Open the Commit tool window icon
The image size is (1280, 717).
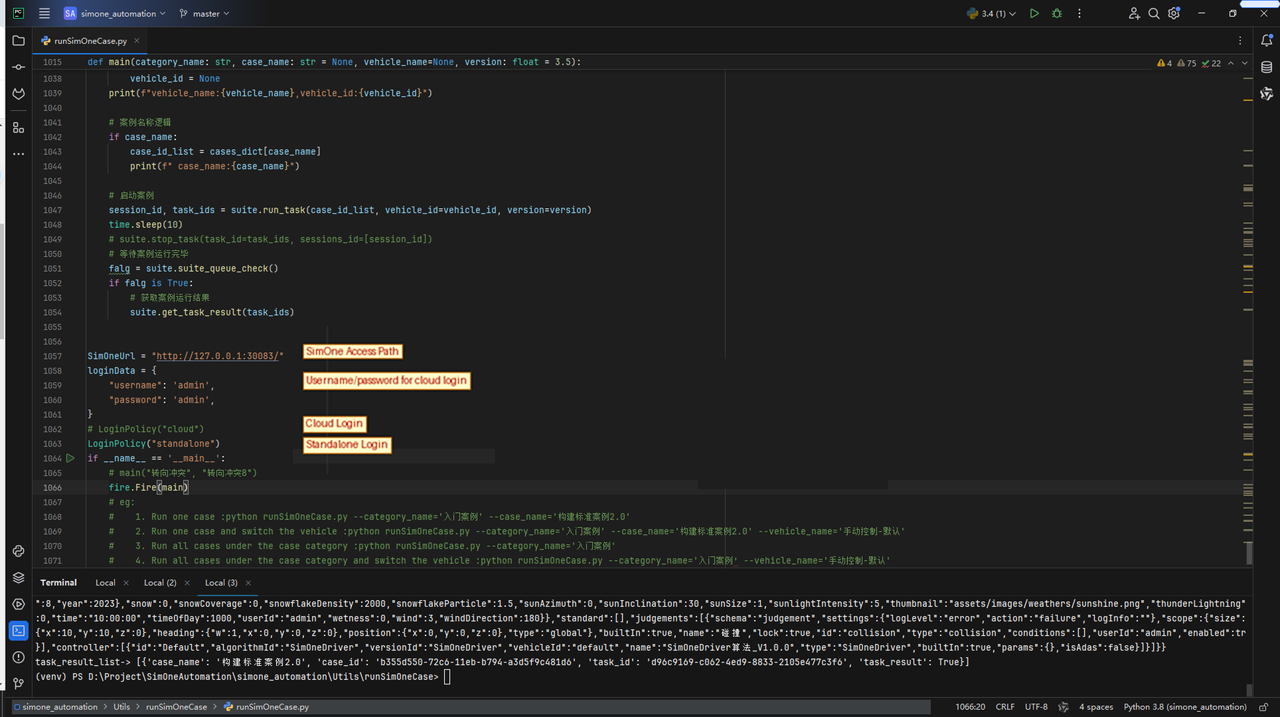18,67
